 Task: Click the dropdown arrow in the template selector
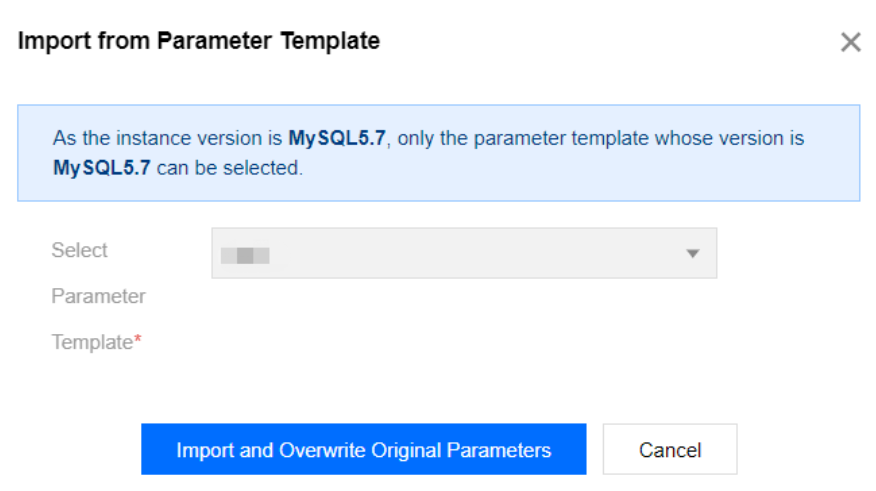click(692, 254)
